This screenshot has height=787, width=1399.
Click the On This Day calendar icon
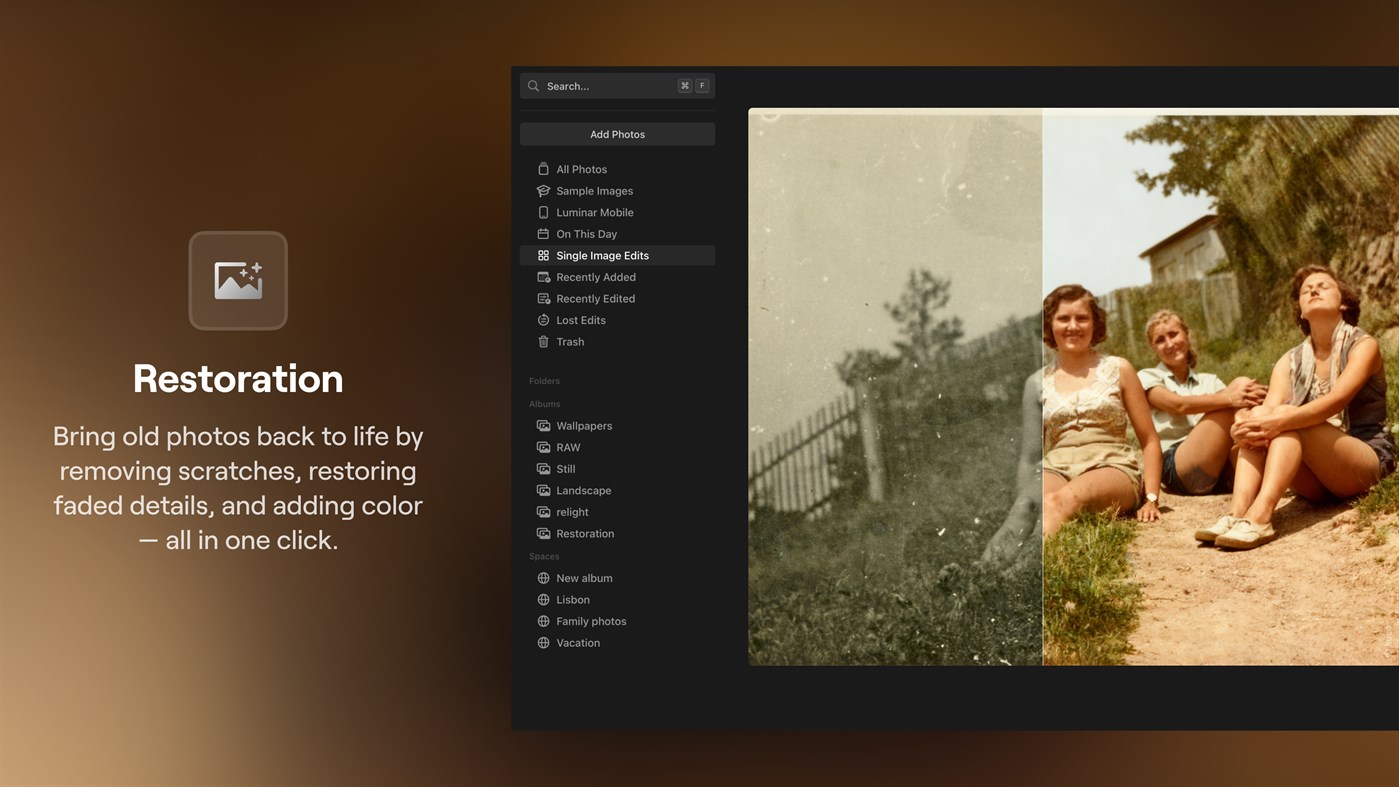pos(543,234)
